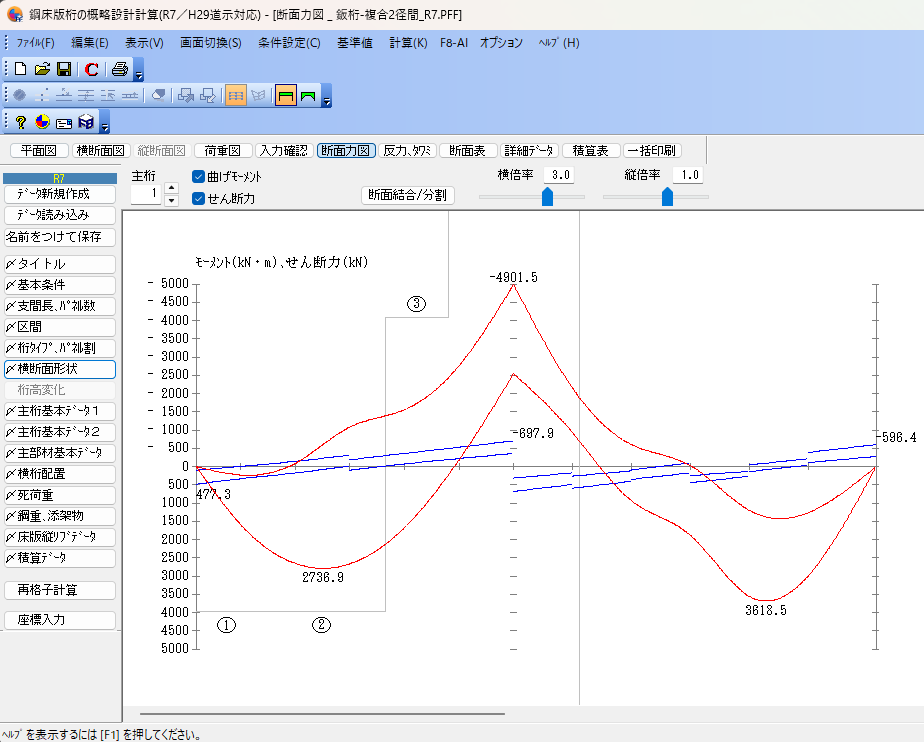This screenshot has height=742, width=924.
Task: Click the Open folder icon
Action: [42, 69]
